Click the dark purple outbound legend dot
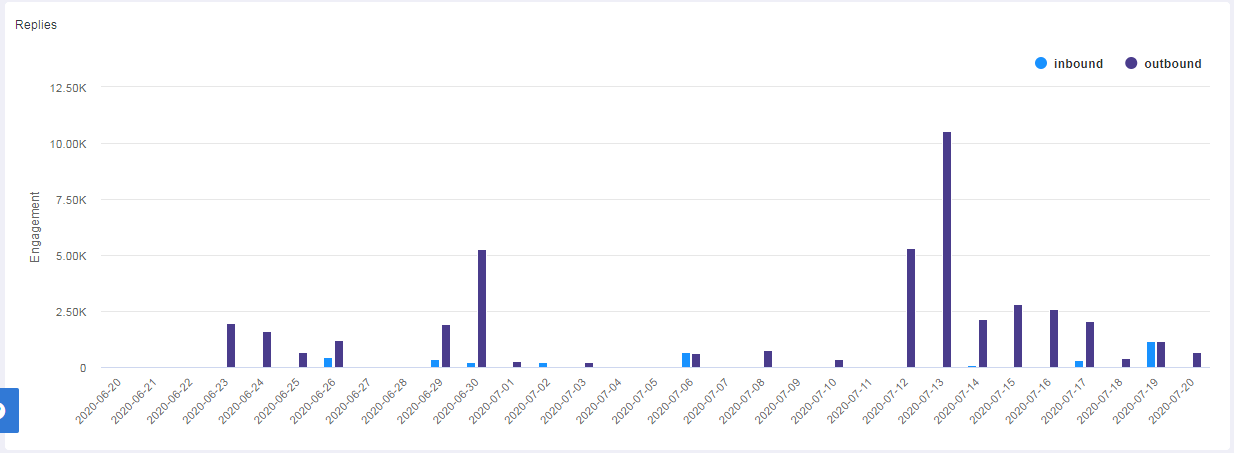This screenshot has height=453, width=1234. point(1131,64)
